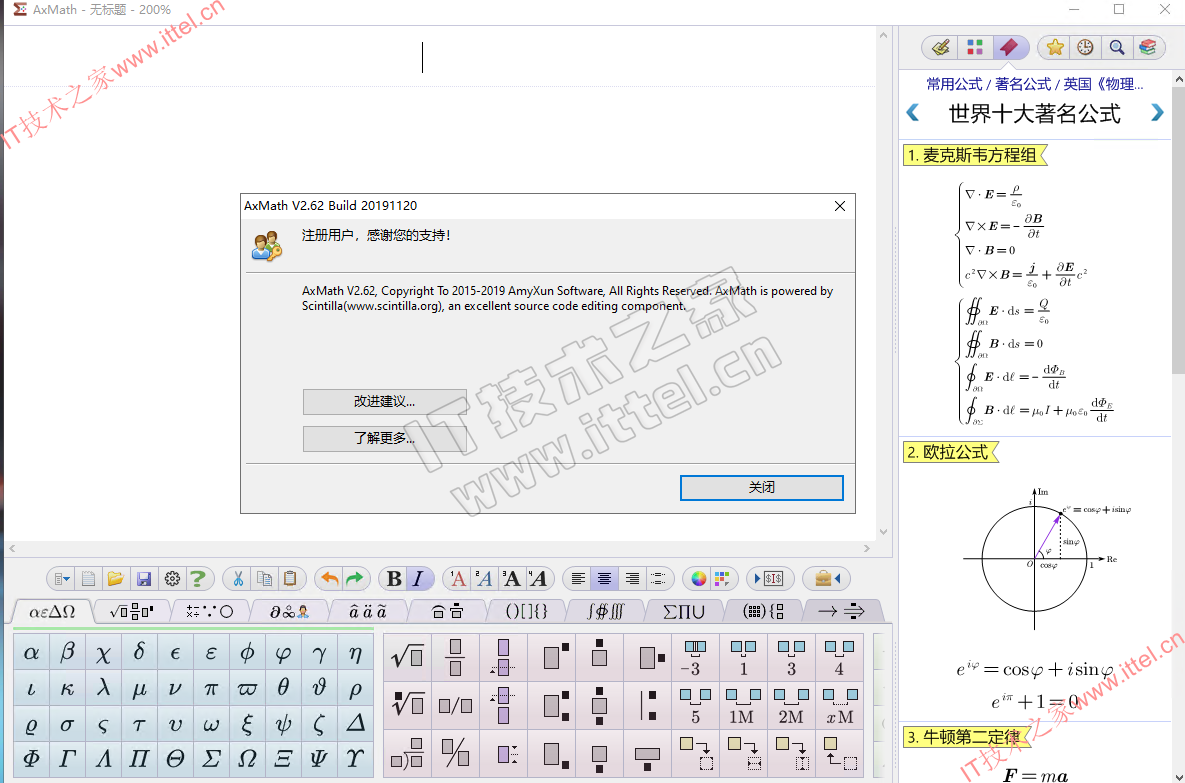Redo with the green arrow

click(x=354, y=579)
